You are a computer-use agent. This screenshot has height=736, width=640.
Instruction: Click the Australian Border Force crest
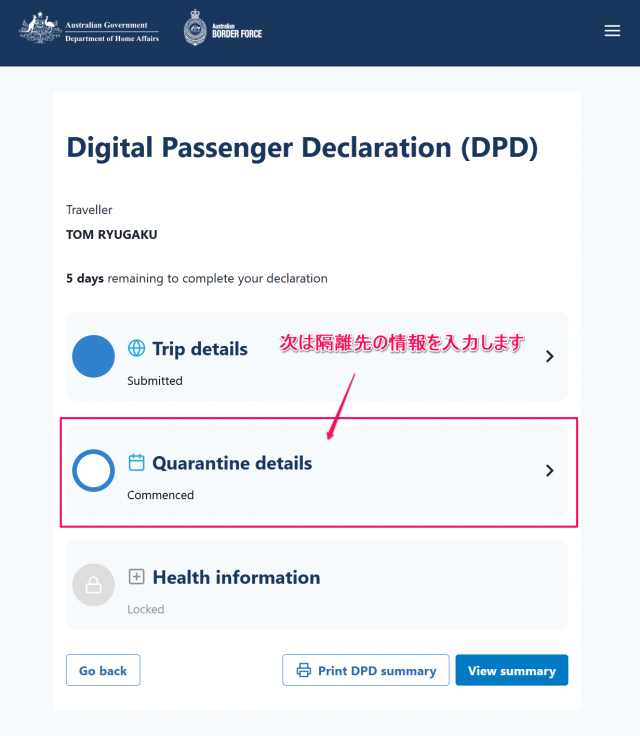click(195, 28)
